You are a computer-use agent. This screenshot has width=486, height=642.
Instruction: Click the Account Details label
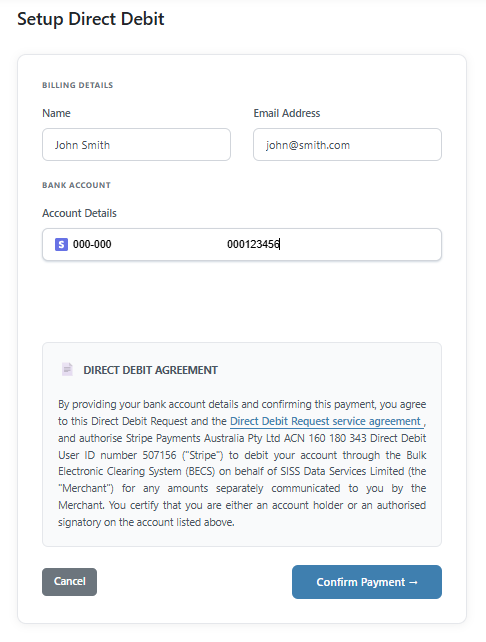pyautogui.click(x=79, y=213)
